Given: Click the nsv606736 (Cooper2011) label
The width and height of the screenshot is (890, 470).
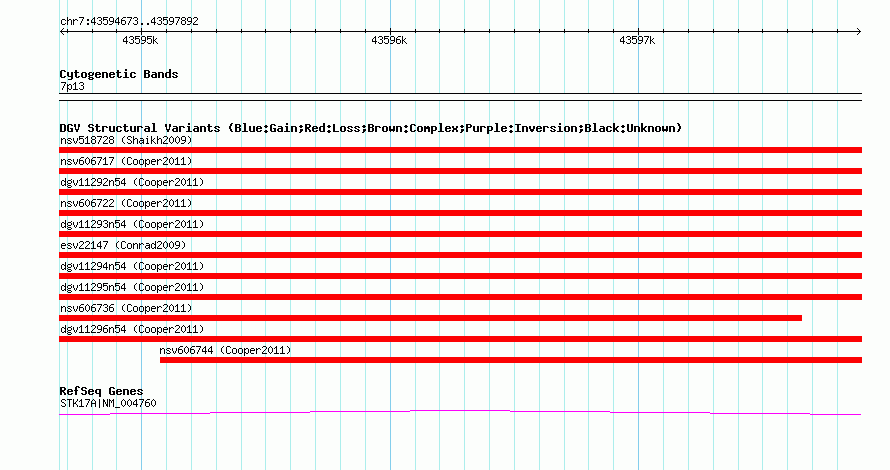Looking at the screenshot, I should tap(126, 308).
